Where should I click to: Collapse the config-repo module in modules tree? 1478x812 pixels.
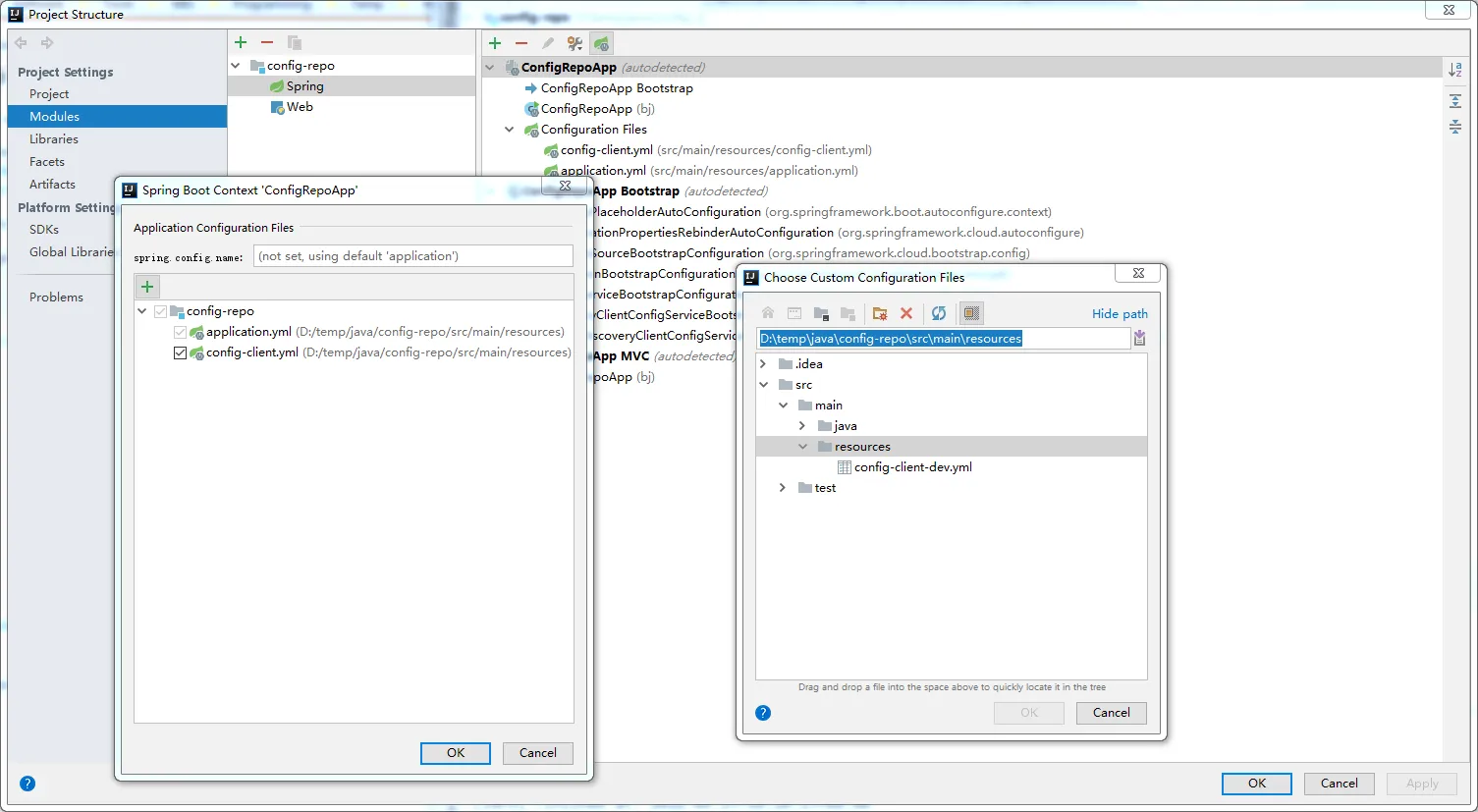pyautogui.click(x=236, y=66)
